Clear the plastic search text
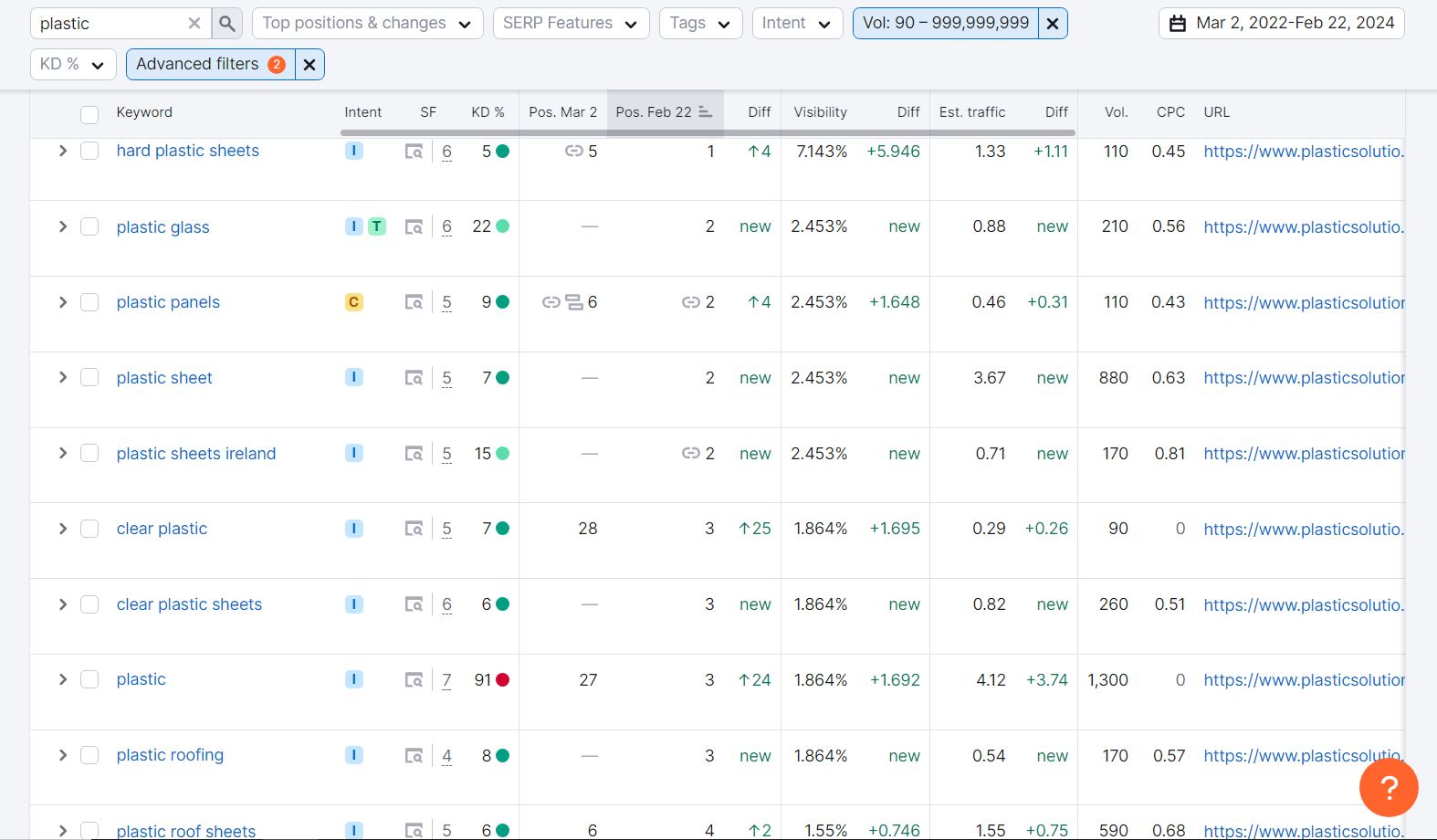 coord(194,24)
